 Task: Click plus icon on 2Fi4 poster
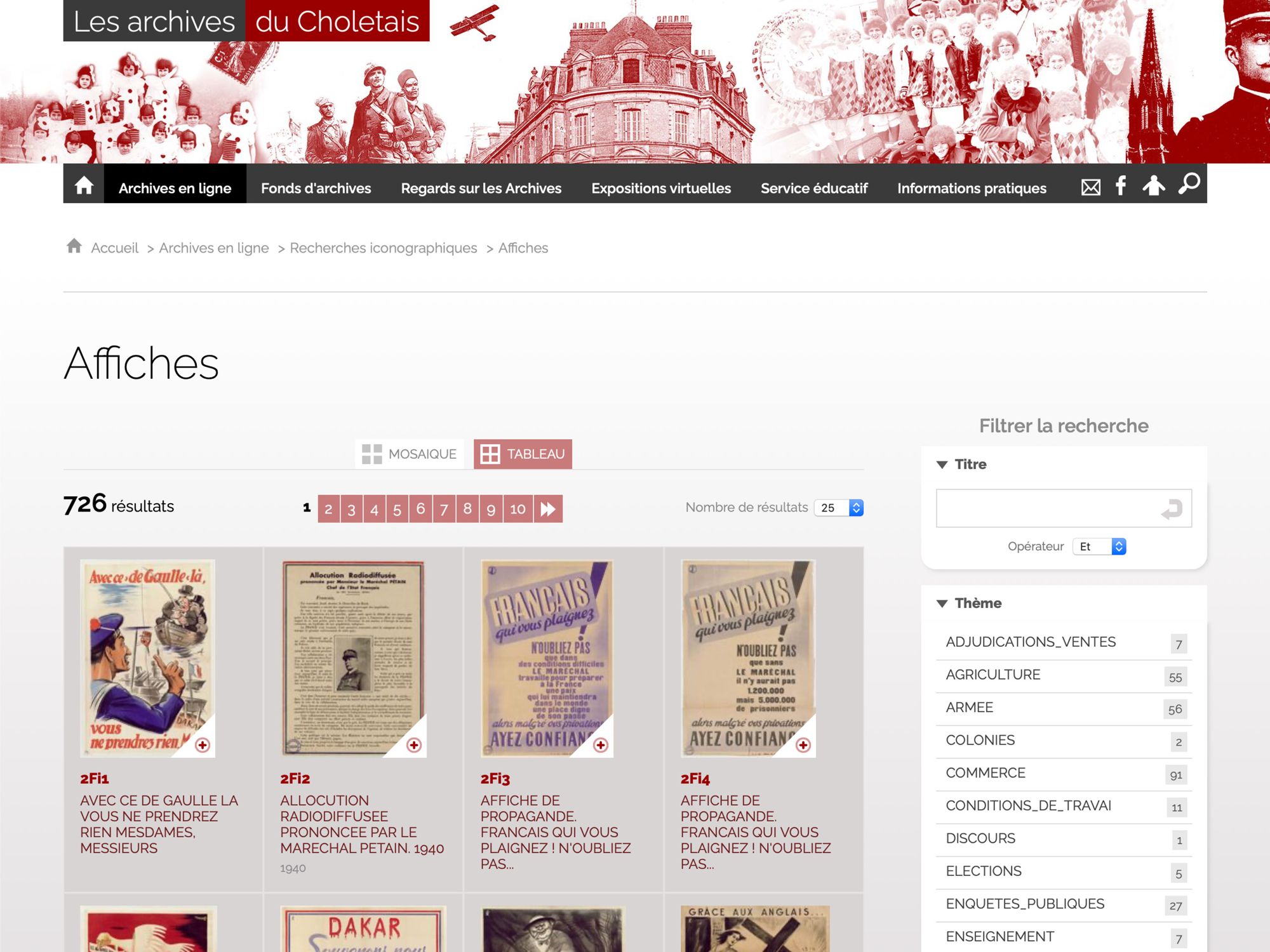coord(803,745)
